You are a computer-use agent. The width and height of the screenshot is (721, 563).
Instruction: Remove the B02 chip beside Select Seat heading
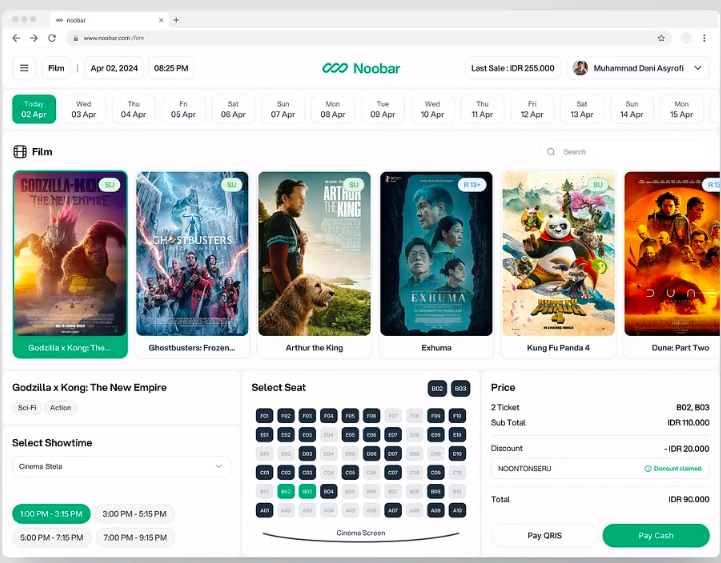click(437, 388)
